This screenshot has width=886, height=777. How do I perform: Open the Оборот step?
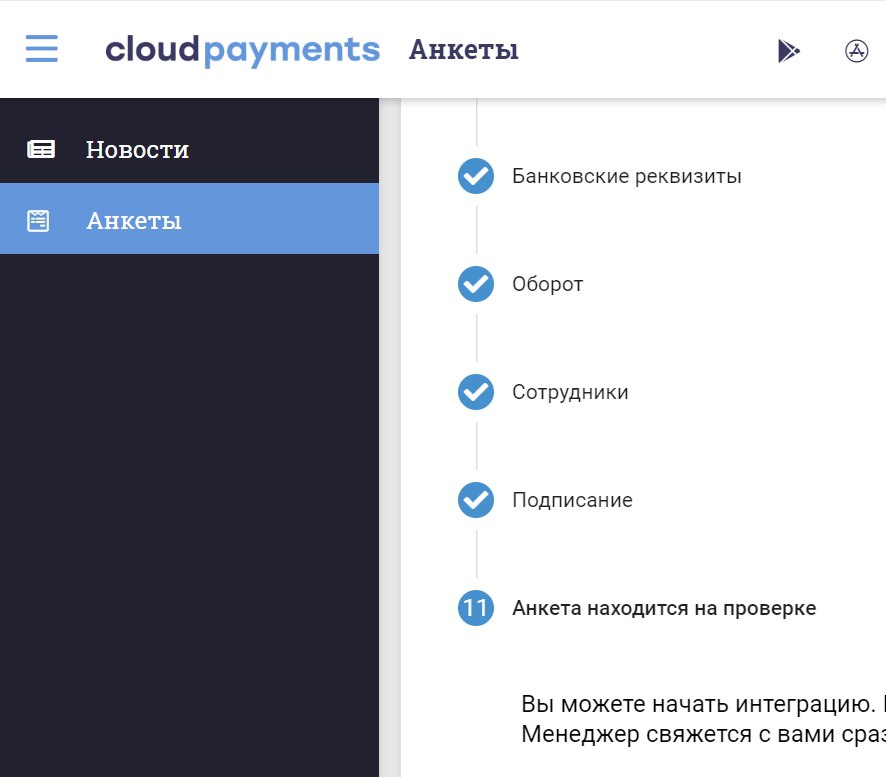(x=547, y=284)
